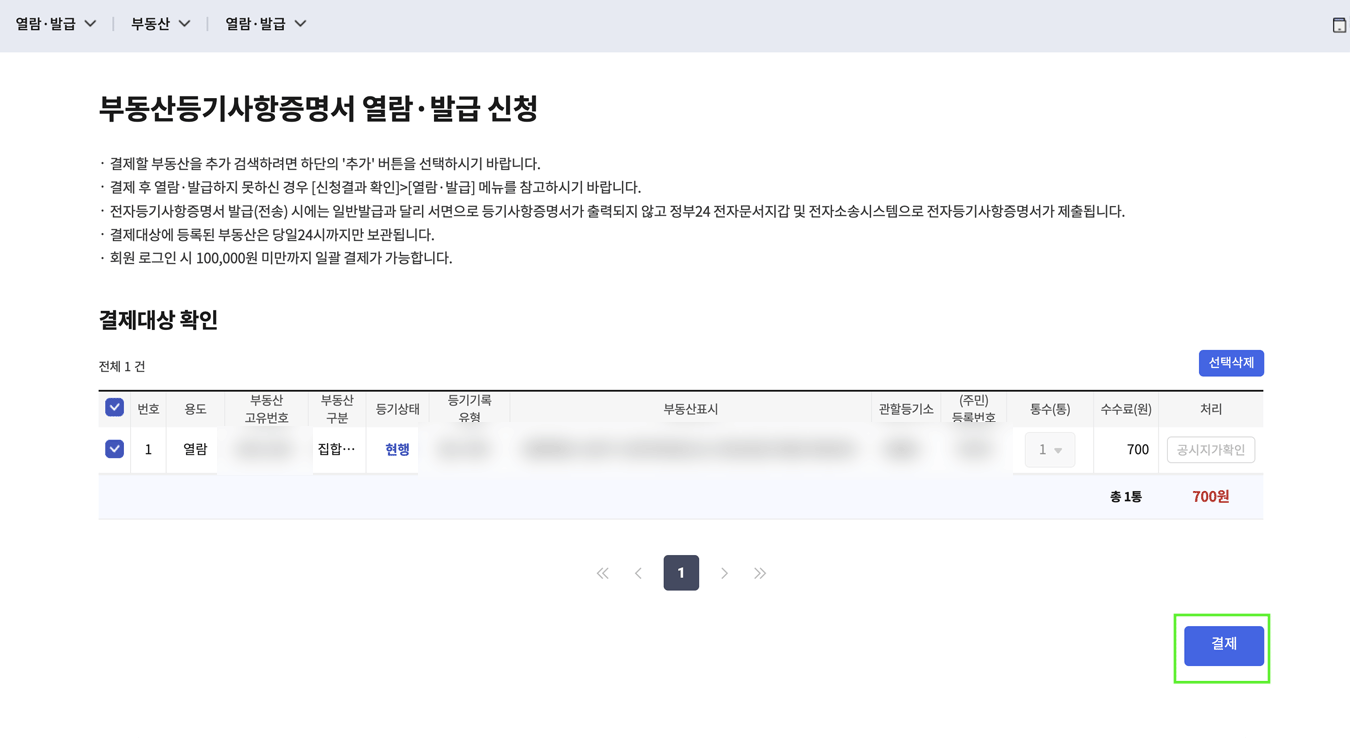Select the 부동산 menu item
The height and width of the screenshot is (738, 1350).
(x=151, y=23)
